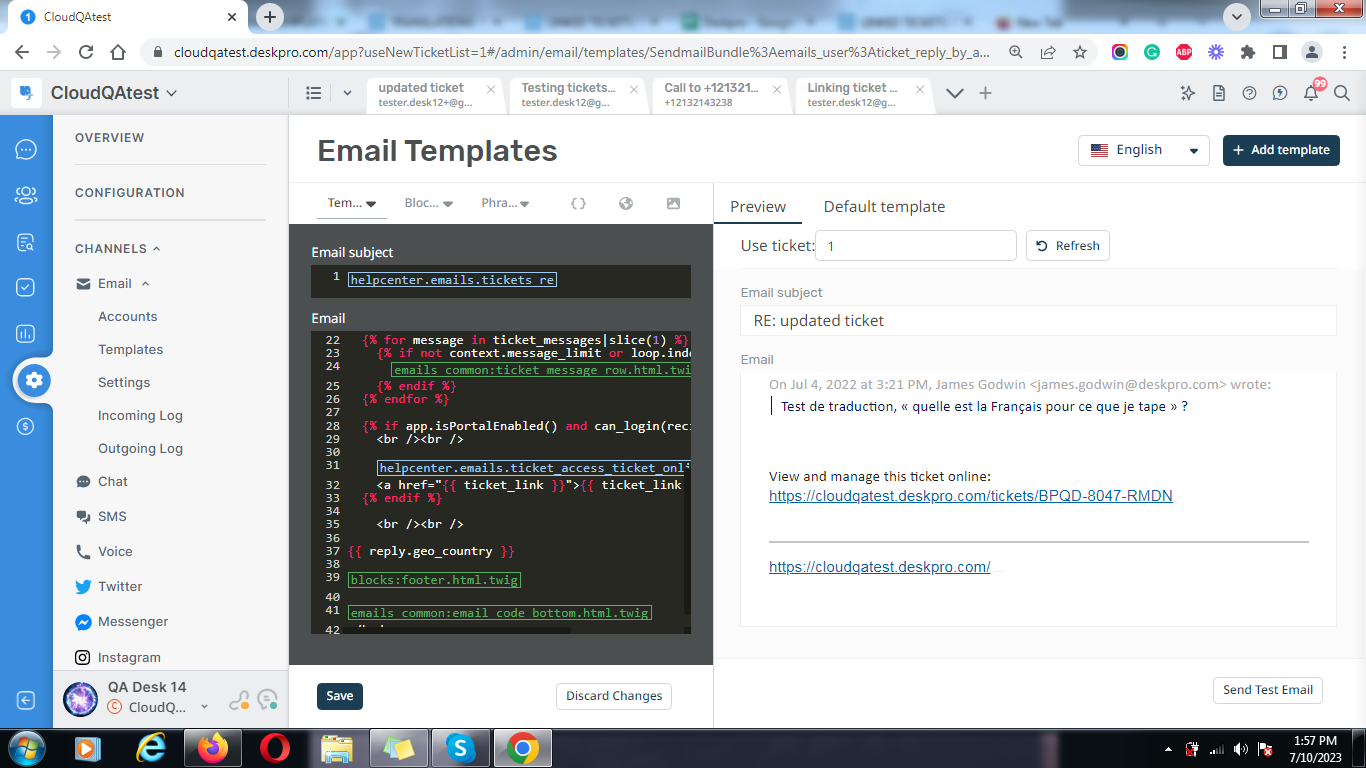Viewport: 1366px width, 768px height.
Task: Open the English language dropdown
Action: 1143,150
